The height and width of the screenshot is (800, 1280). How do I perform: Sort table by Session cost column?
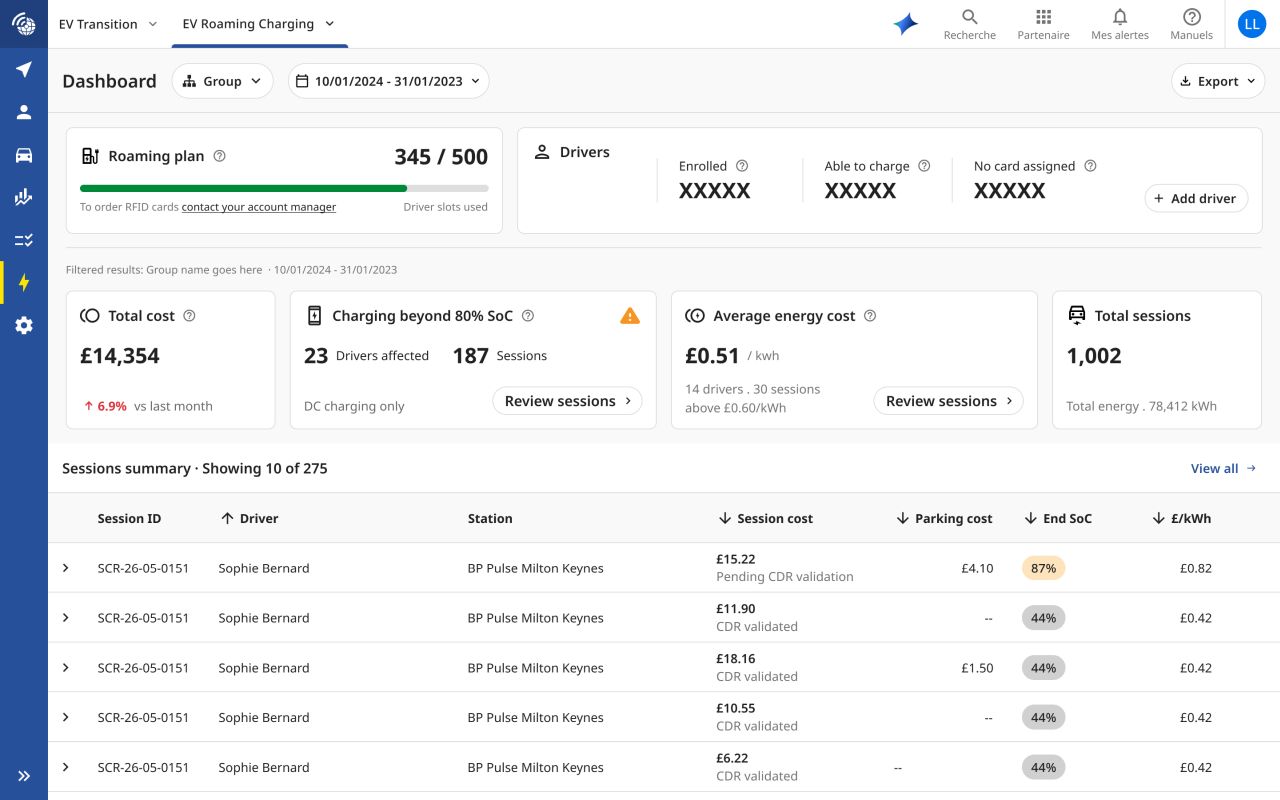coord(766,518)
